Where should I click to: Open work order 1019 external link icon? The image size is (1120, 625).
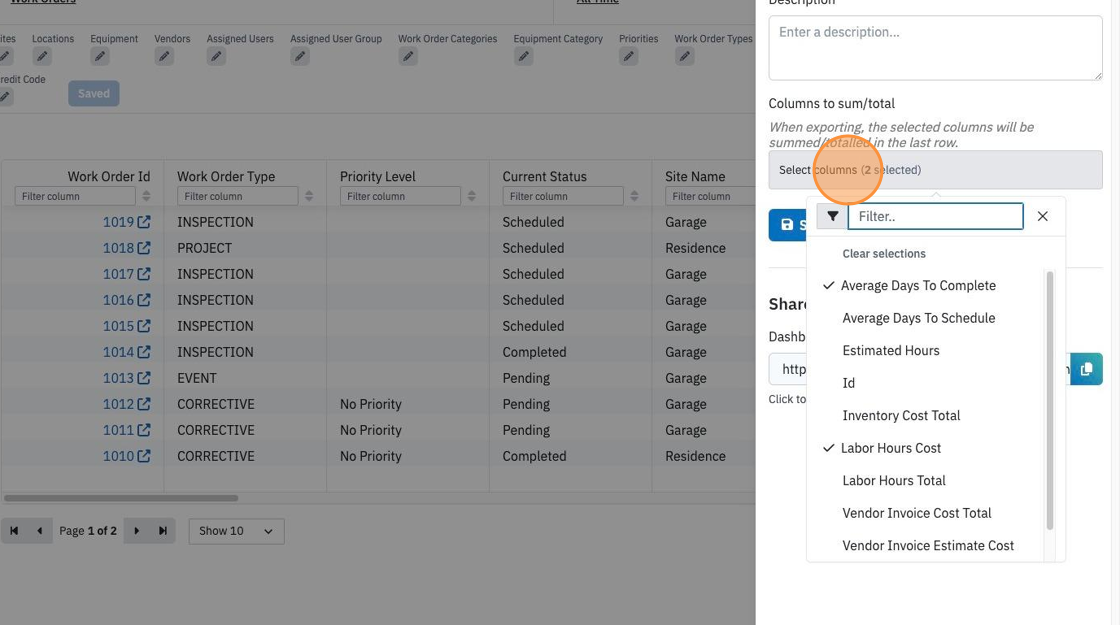pyautogui.click(x=144, y=222)
